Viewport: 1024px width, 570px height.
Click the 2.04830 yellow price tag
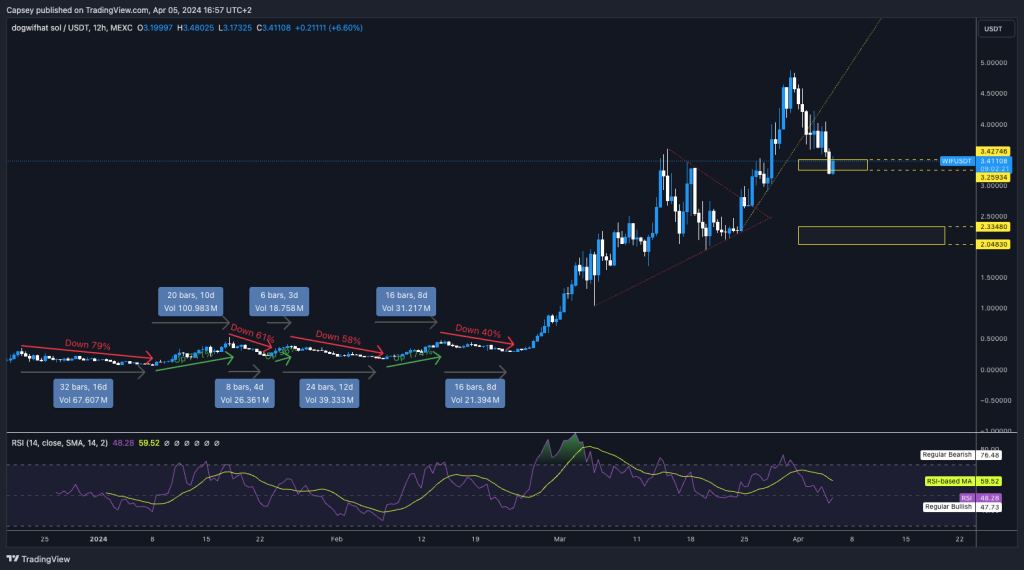[x=993, y=244]
